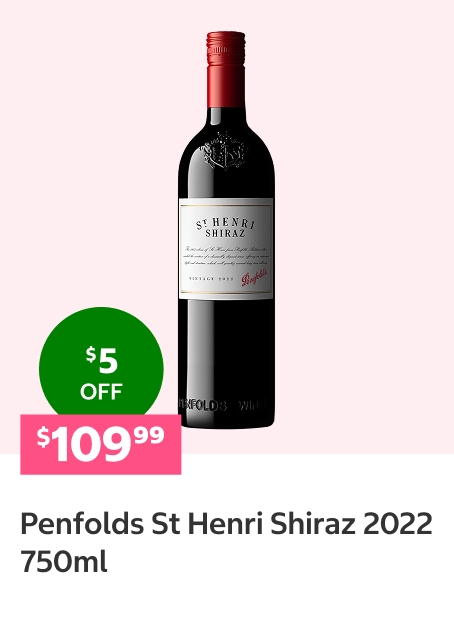Click the Penfolds St Henri Shiraz bottle image
Screen dimensions: 454x620
(226, 230)
